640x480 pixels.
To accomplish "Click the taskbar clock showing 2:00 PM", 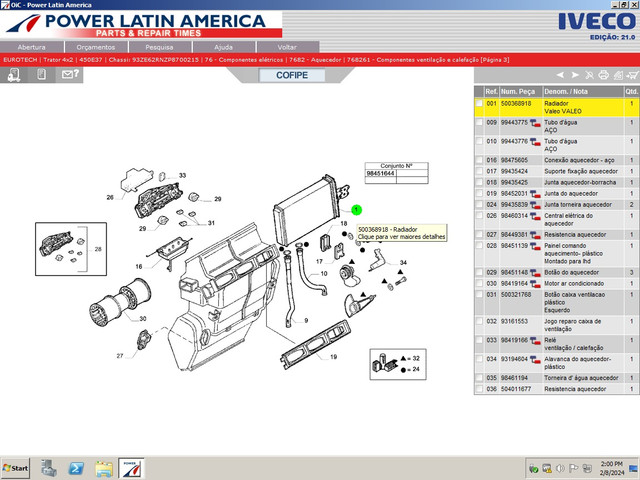I will click(x=611, y=468).
